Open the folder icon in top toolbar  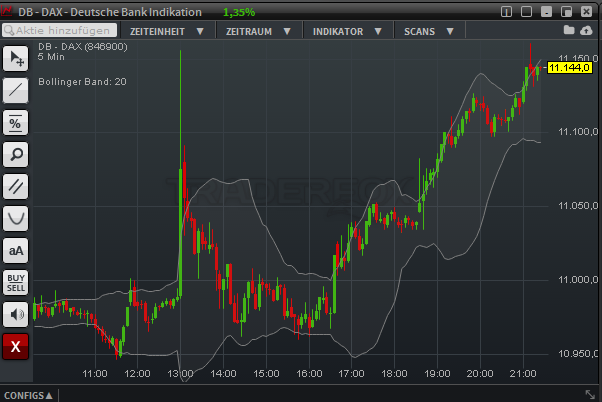[x=569, y=30]
